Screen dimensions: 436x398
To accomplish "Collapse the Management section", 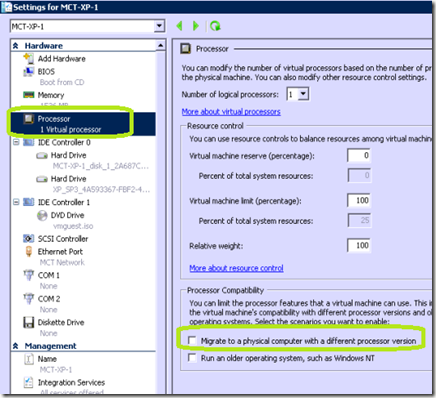I will pos(16,346).
